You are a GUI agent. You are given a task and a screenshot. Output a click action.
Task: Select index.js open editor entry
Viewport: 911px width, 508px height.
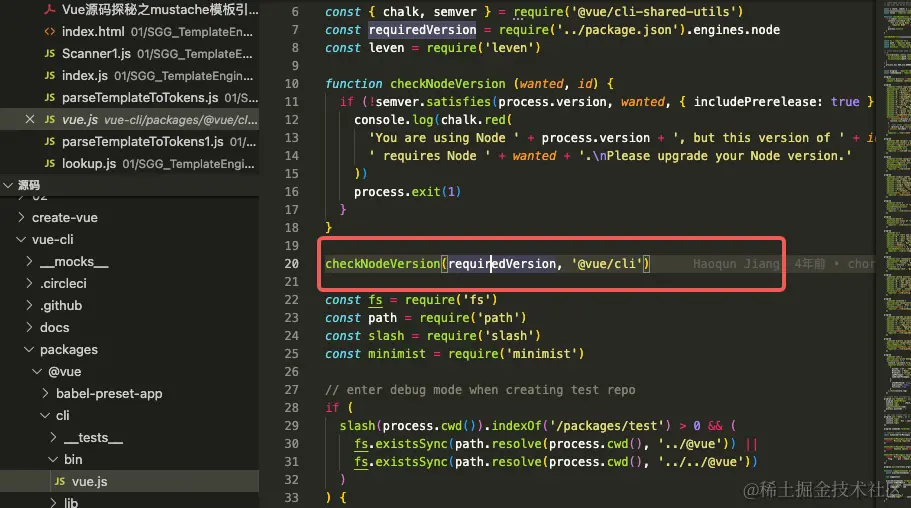129,76
